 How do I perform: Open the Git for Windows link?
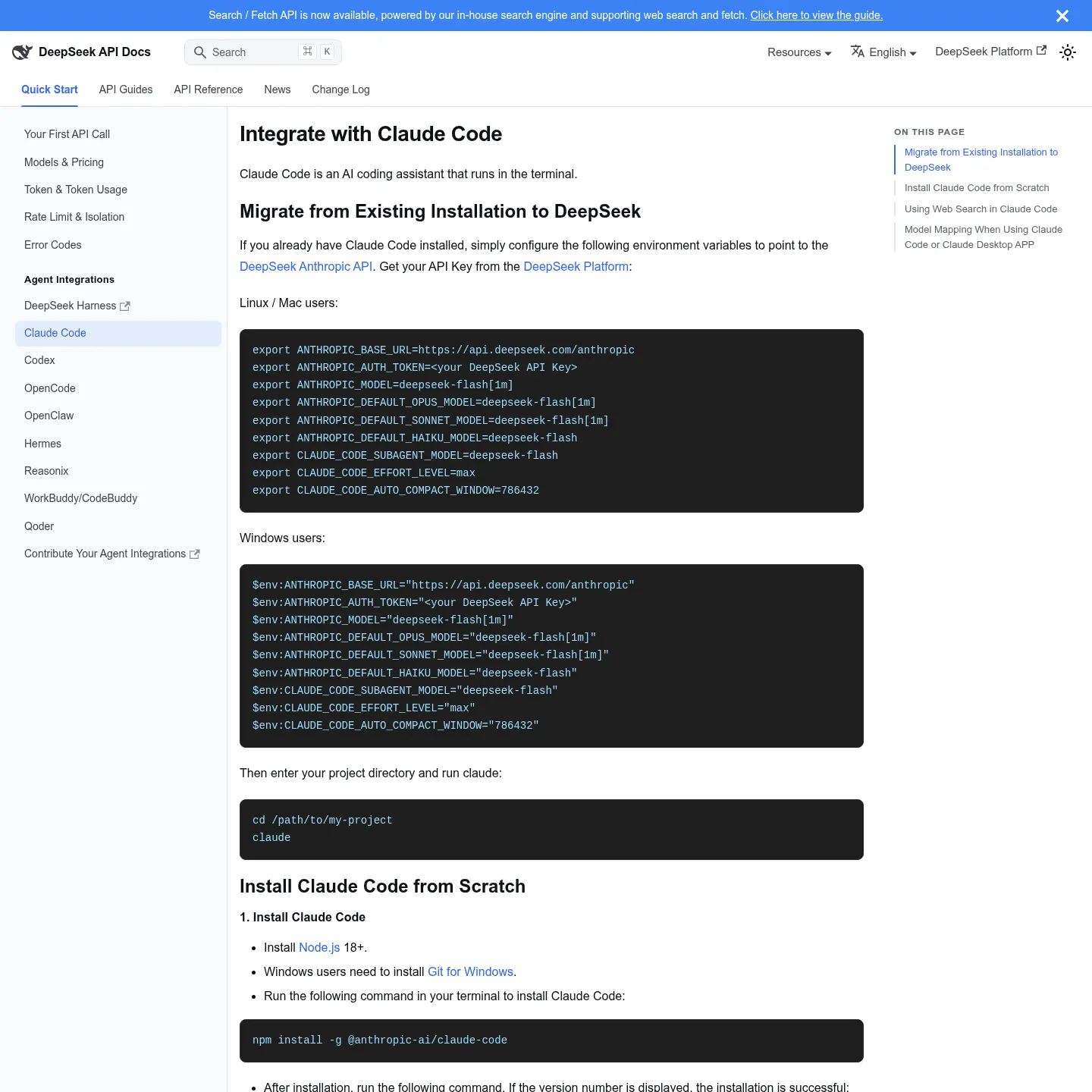pyautogui.click(x=470, y=971)
